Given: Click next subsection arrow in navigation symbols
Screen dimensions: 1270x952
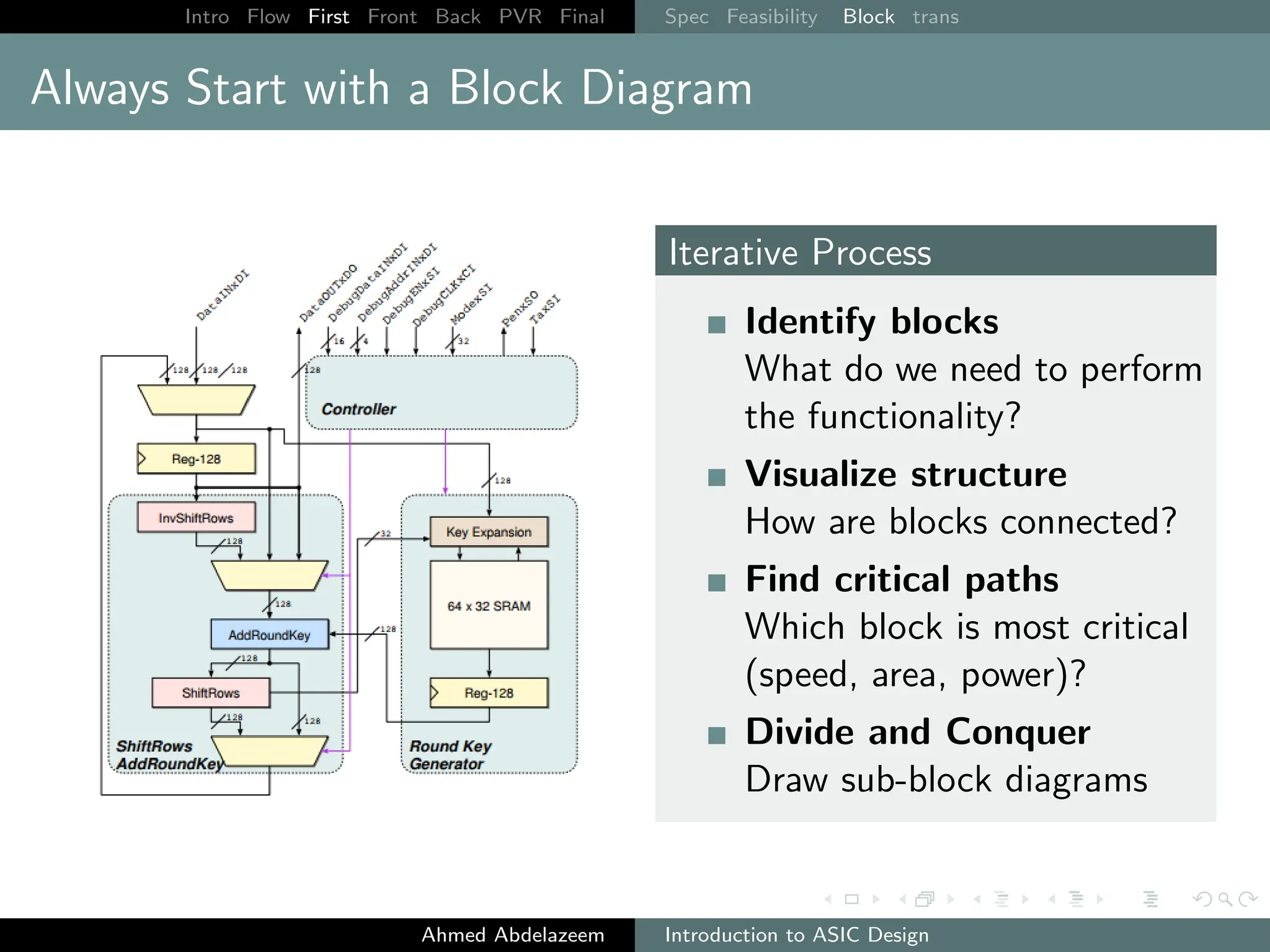Looking at the screenshot, I should click(1025, 899).
